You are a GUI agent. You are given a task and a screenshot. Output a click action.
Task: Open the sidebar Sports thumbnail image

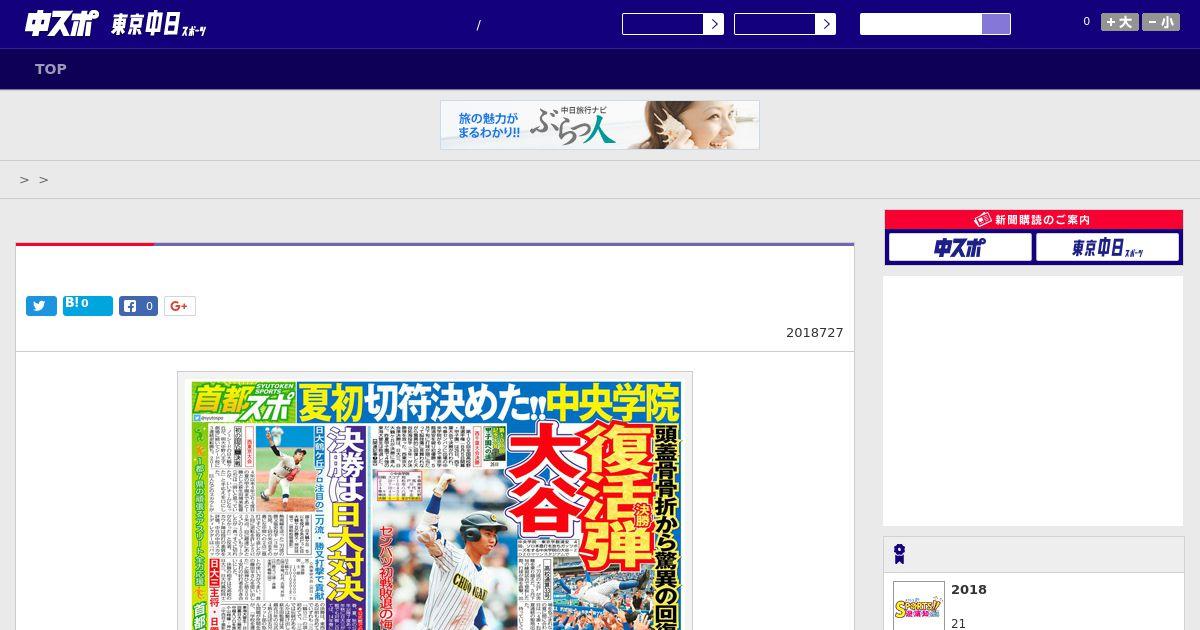(x=919, y=606)
